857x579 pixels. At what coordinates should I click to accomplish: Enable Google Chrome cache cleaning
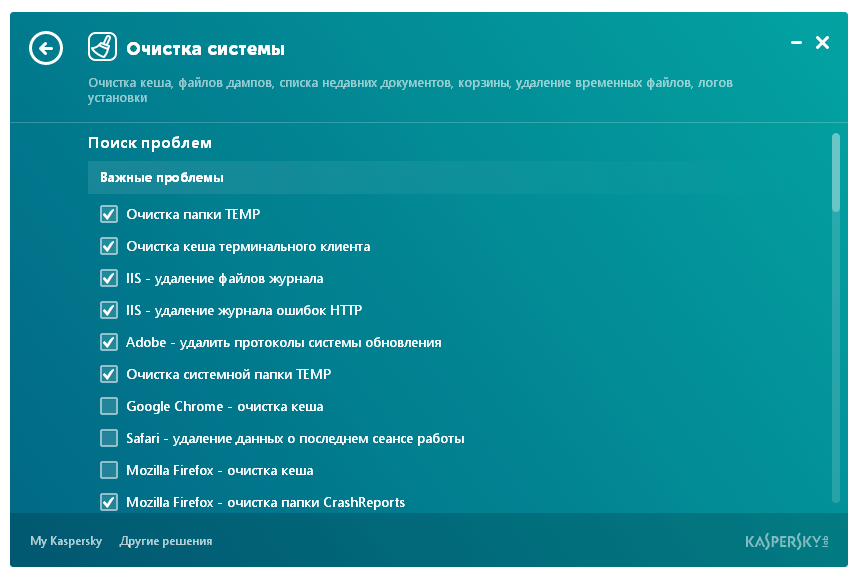coord(108,406)
